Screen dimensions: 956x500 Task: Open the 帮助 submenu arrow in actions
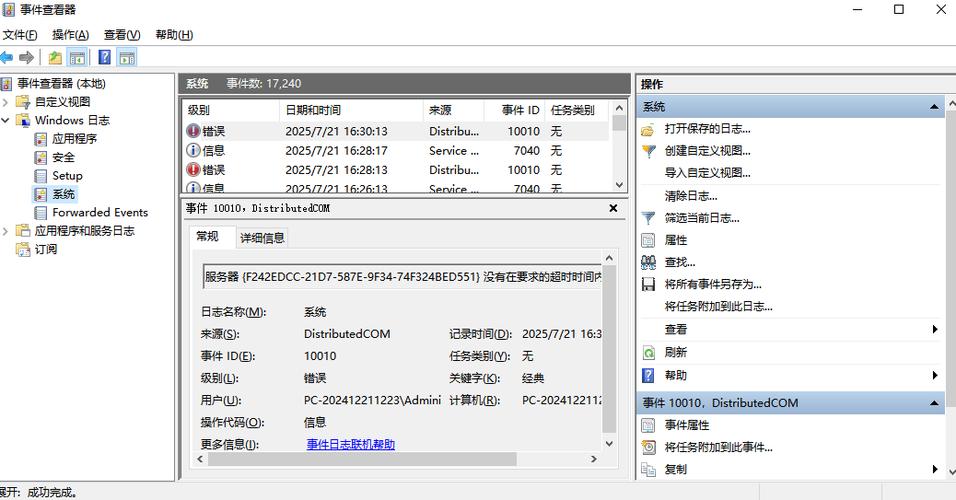click(x=935, y=375)
